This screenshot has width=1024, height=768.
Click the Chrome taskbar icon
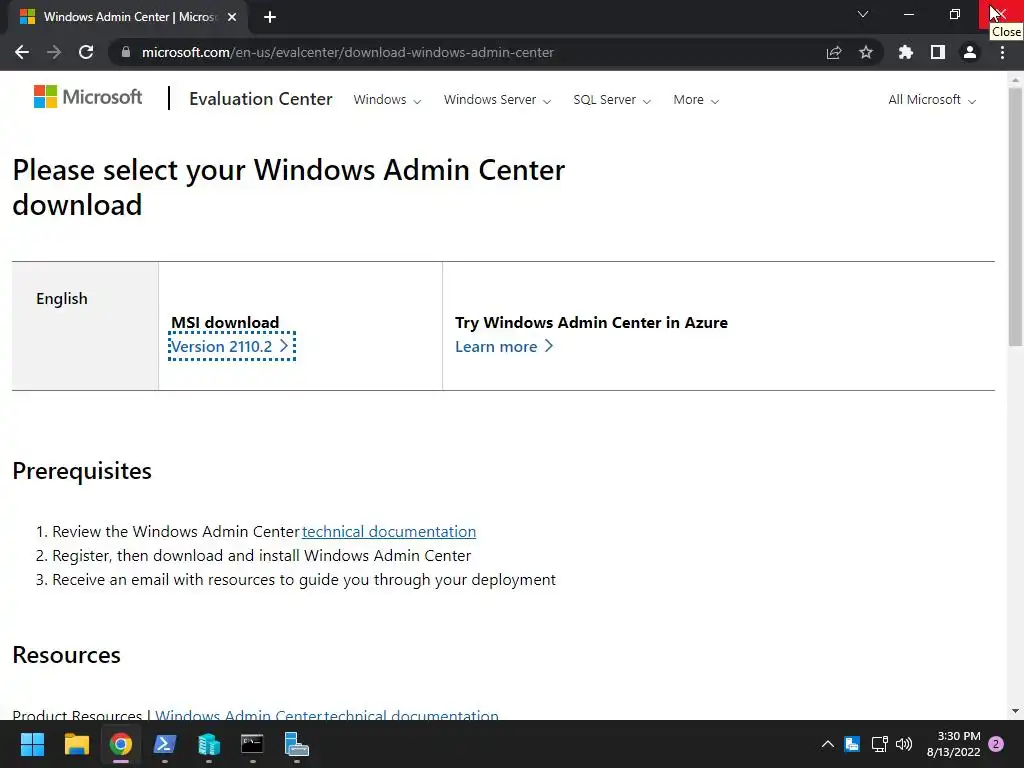tap(121, 744)
